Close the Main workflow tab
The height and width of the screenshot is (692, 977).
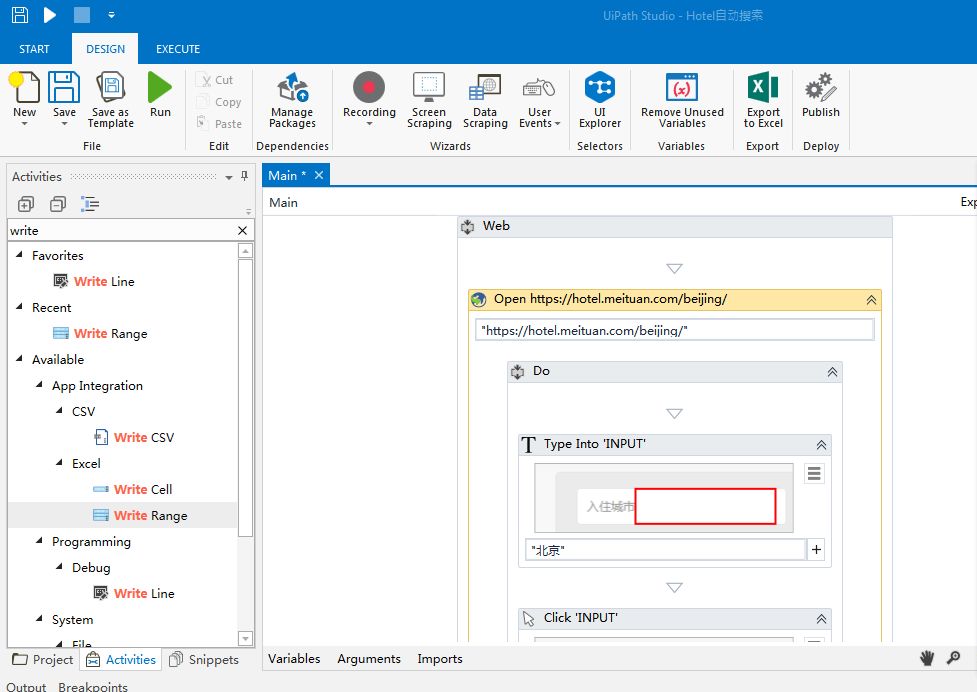(x=319, y=175)
